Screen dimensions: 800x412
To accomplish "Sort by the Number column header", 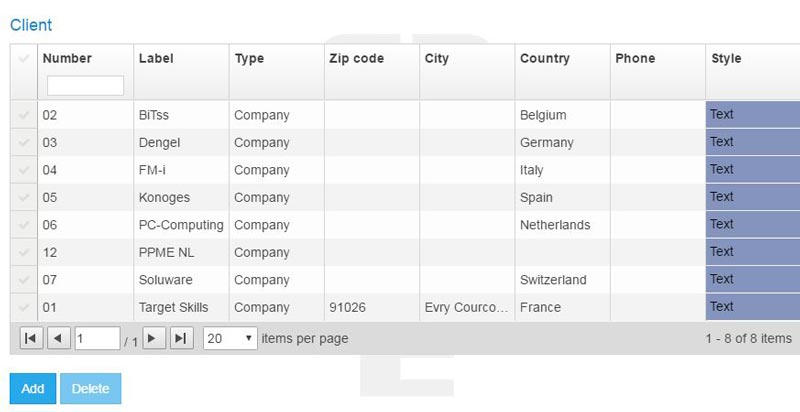I will point(67,59).
